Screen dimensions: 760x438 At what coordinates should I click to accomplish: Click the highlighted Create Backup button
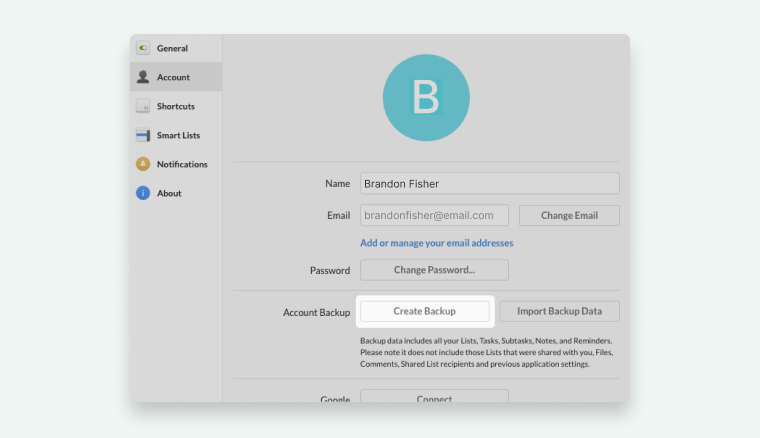point(425,311)
